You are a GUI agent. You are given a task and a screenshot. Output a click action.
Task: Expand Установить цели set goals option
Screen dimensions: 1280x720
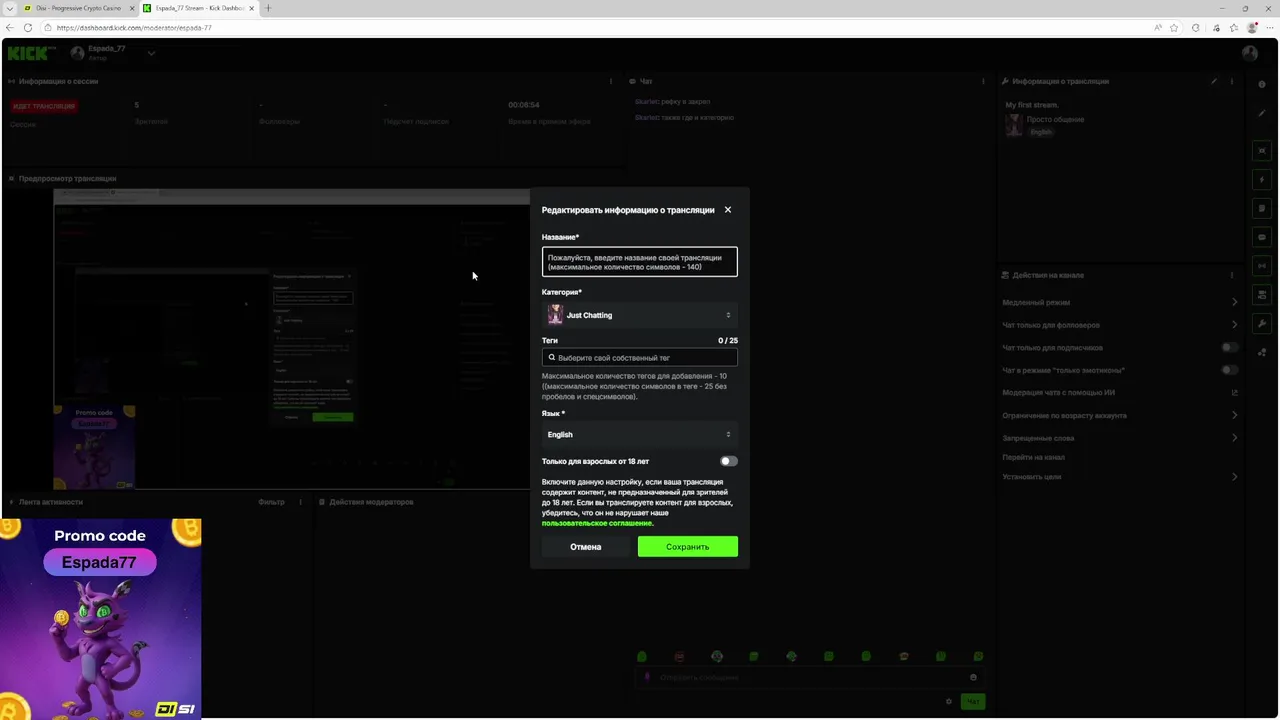[x=1120, y=477]
